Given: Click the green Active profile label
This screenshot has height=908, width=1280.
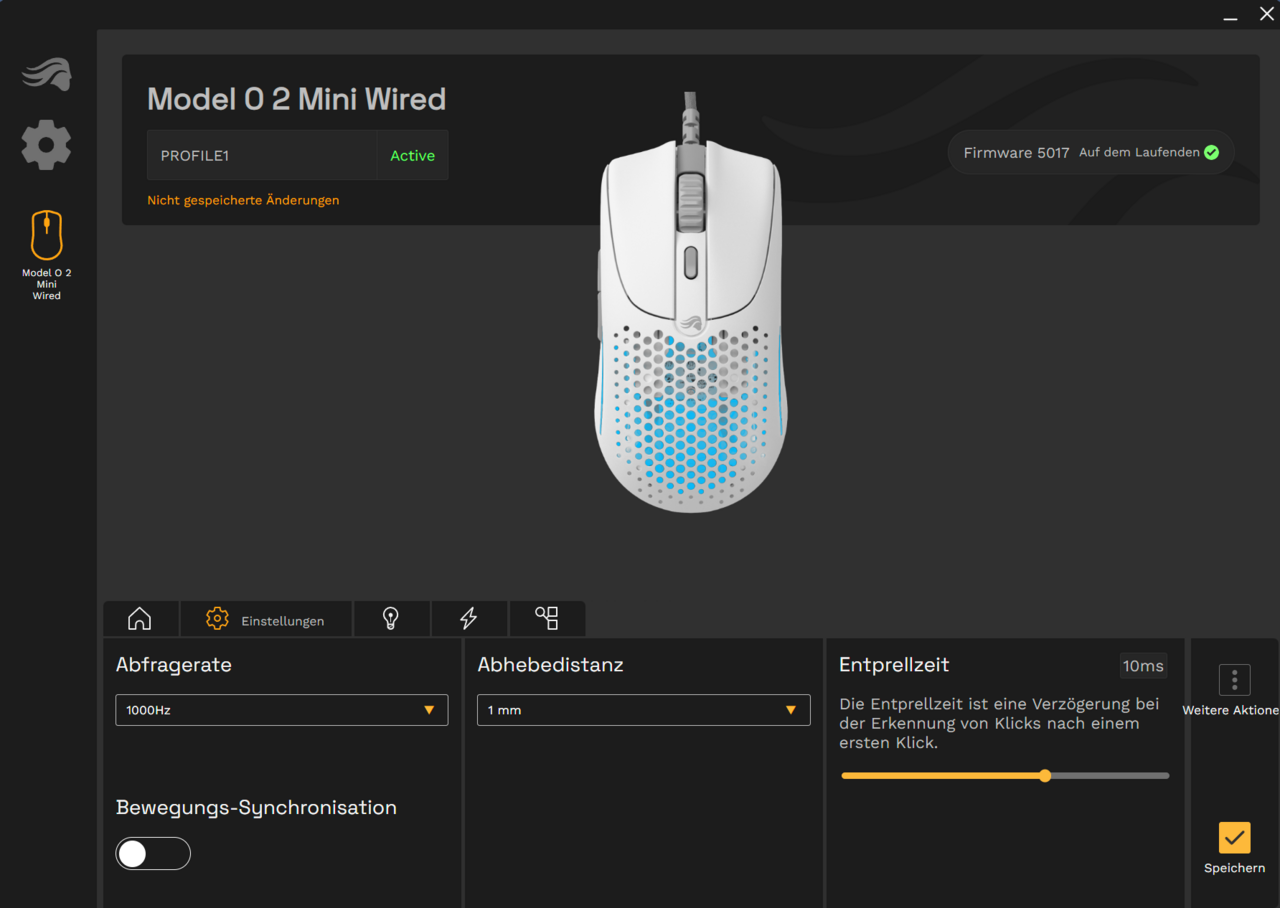Looking at the screenshot, I should click(x=412, y=156).
